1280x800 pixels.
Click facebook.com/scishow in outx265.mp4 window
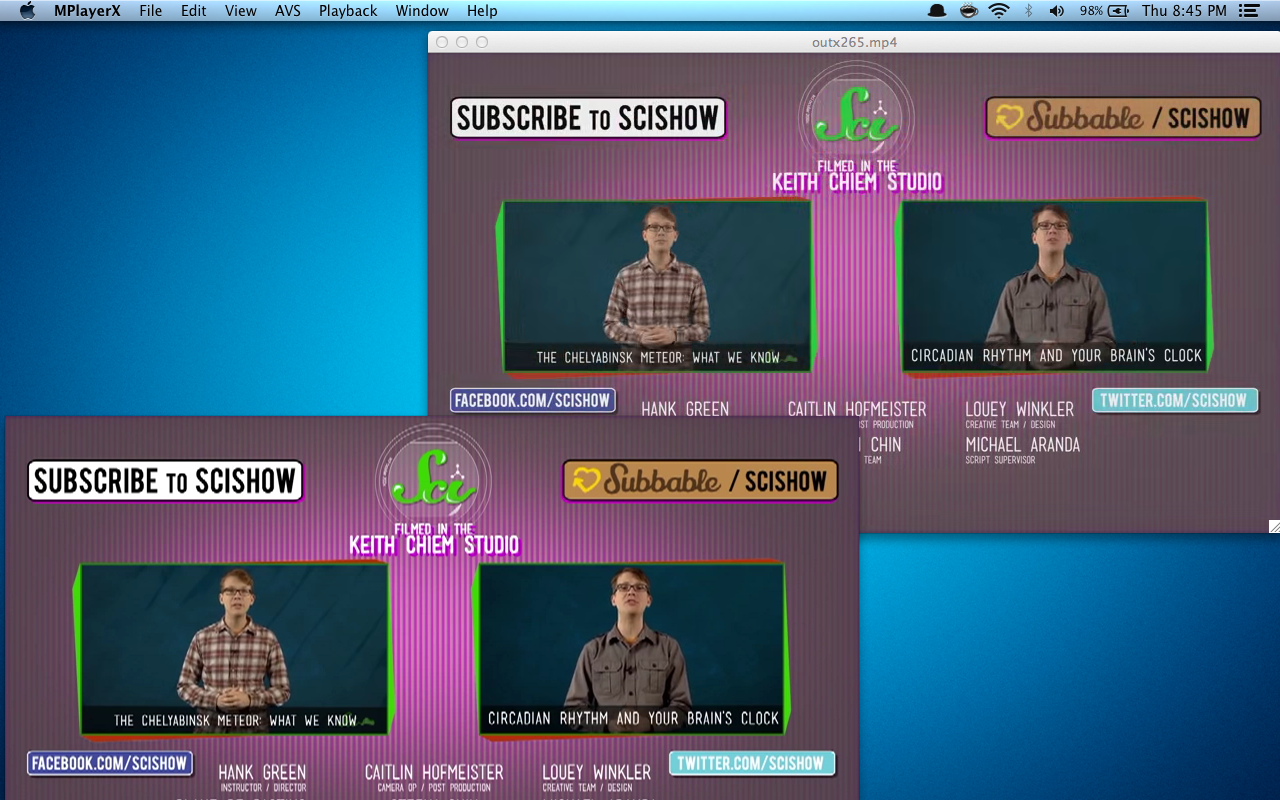coord(532,400)
